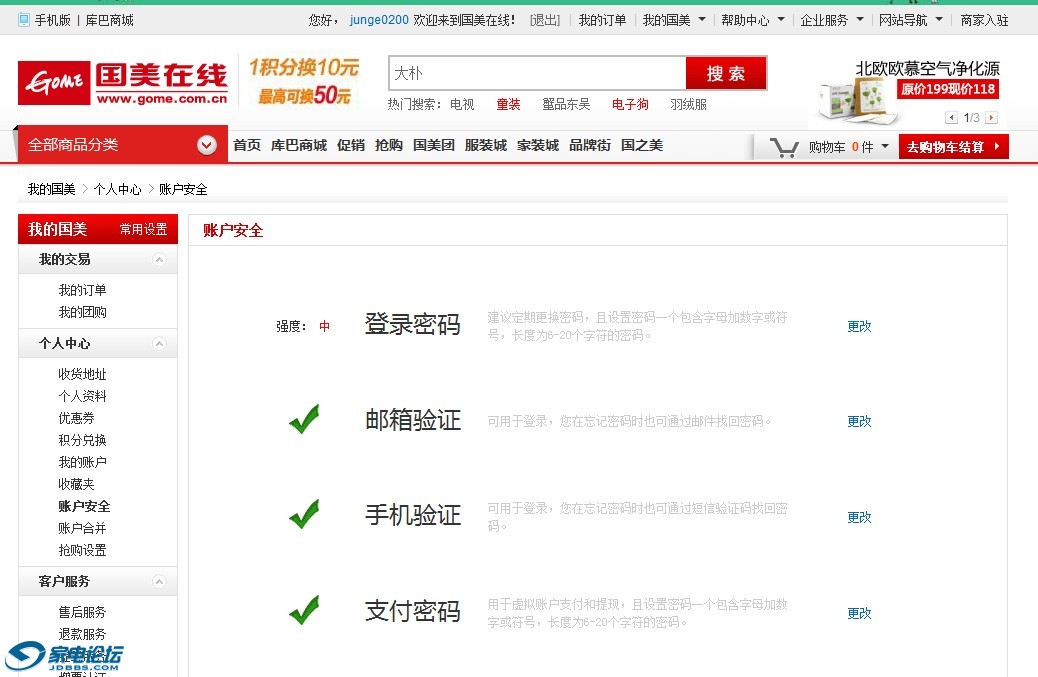Open 国之美 nav item
The width and height of the screenshot is (1038, 677).
tap(641, 145)
